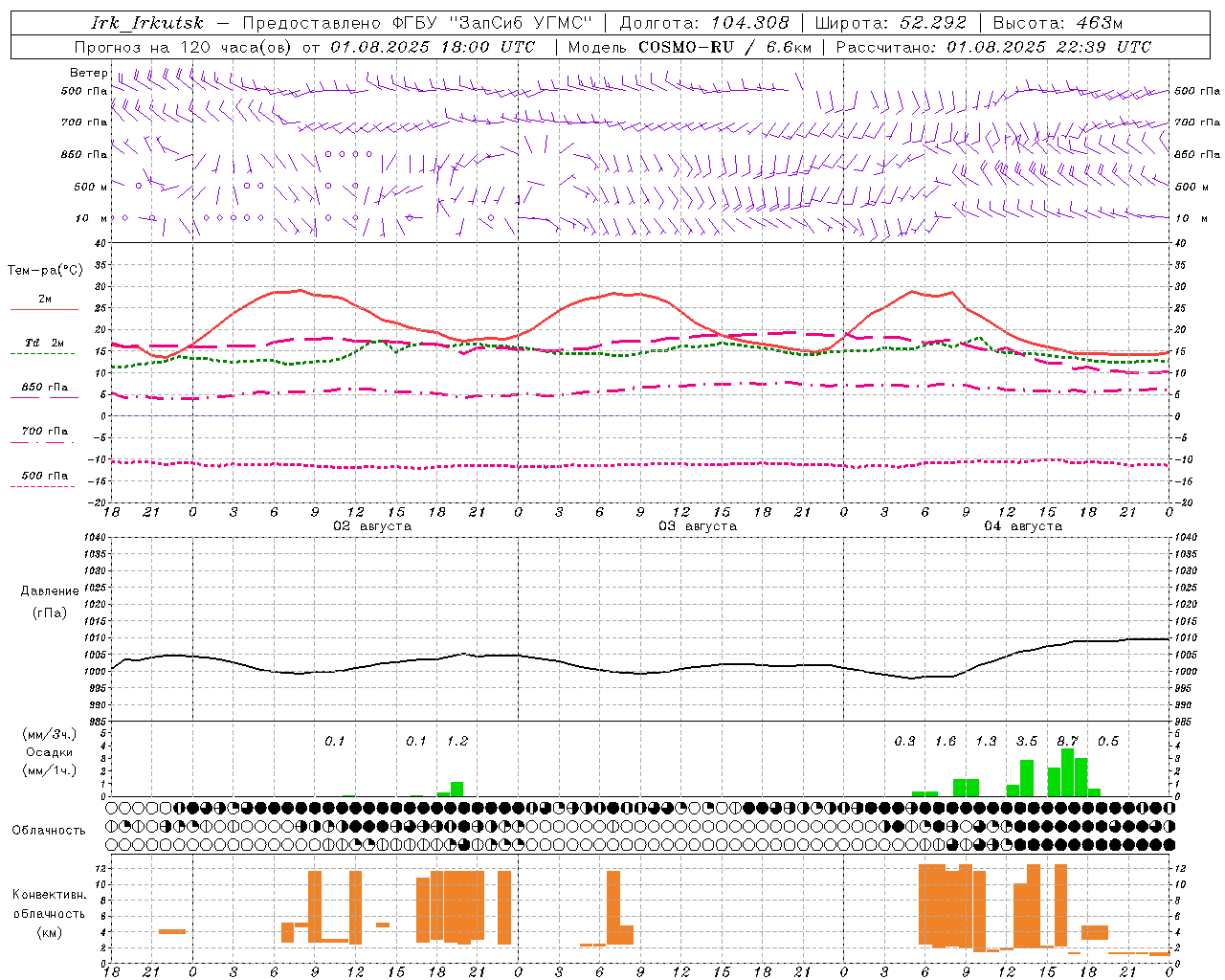Viewport: 1225px width, 980px height.
Task: Click the (мм/3ч.) unit label
Action: [x=50, y=735]
